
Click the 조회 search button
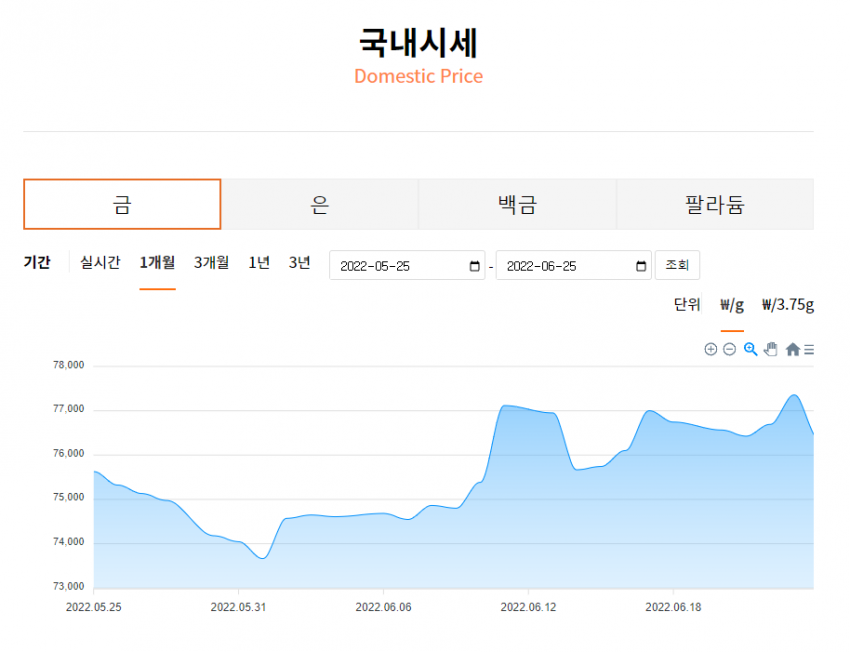677,265
